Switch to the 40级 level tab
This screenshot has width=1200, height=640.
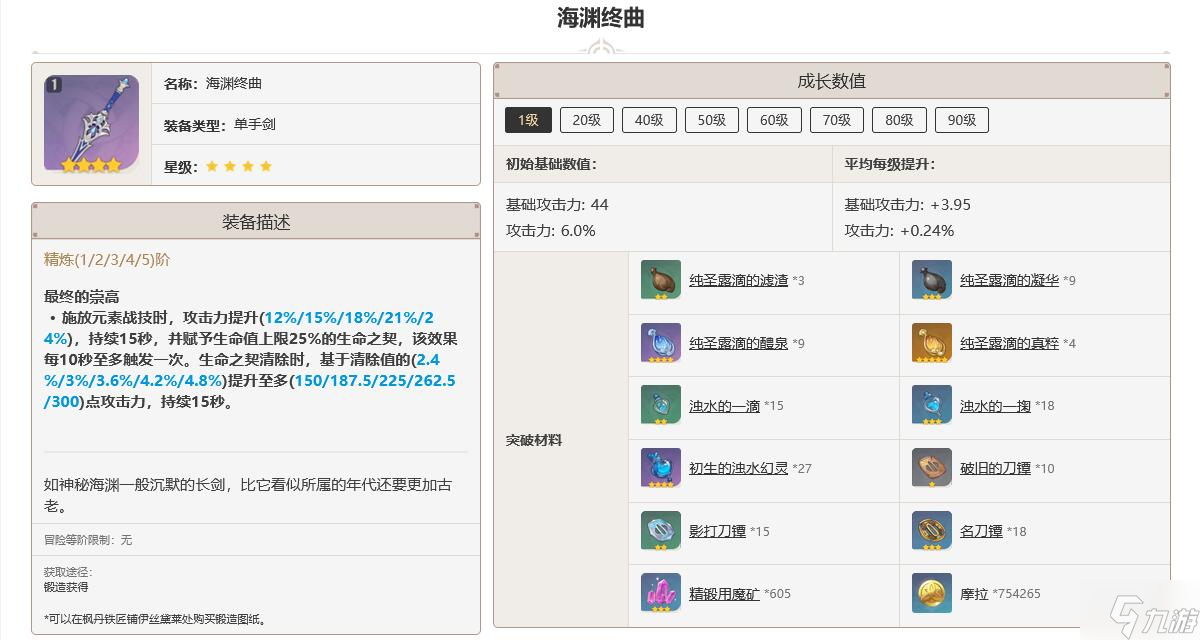pyautogui.click(x=649, y=120)
